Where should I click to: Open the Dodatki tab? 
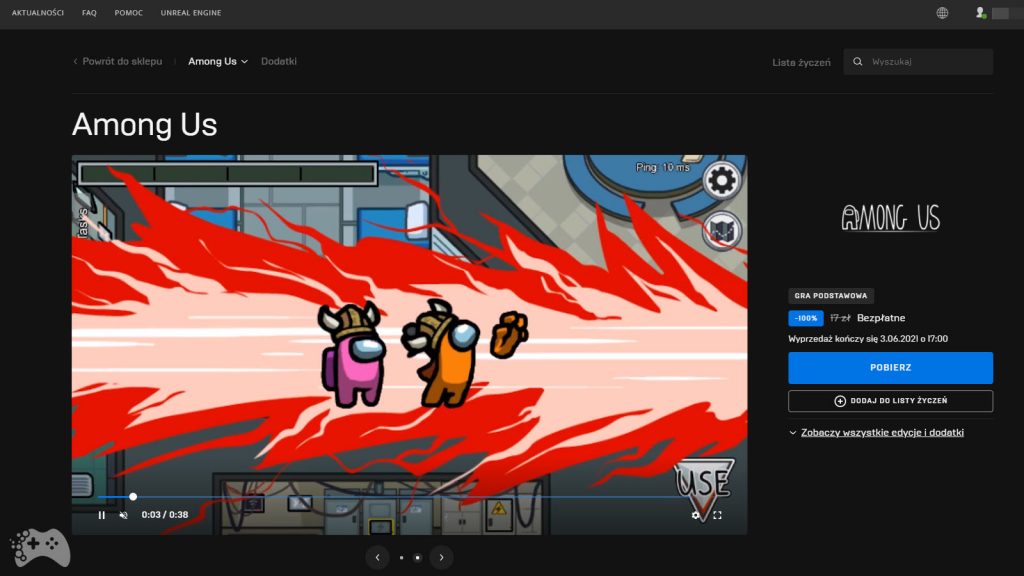click(x=279, y=61)
